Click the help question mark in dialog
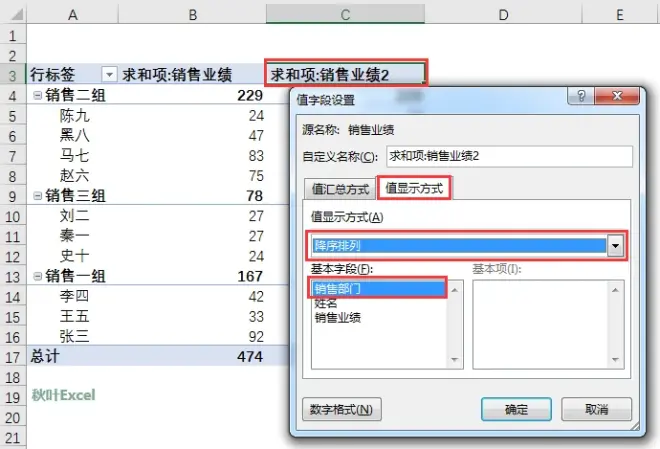660x449 pixels. pos(581,96)
